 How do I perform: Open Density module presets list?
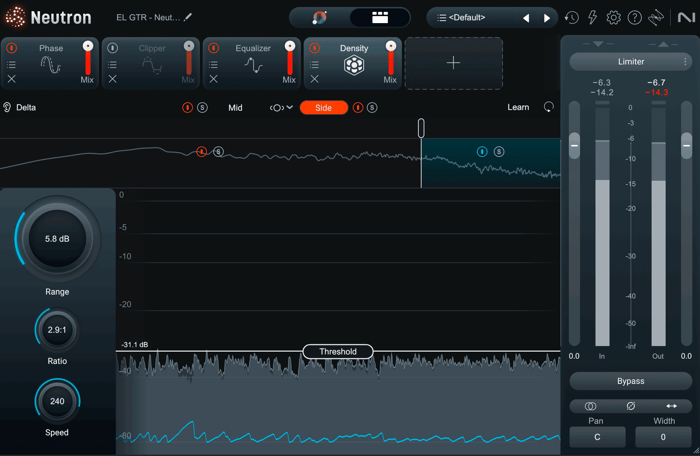coord(314,65)
